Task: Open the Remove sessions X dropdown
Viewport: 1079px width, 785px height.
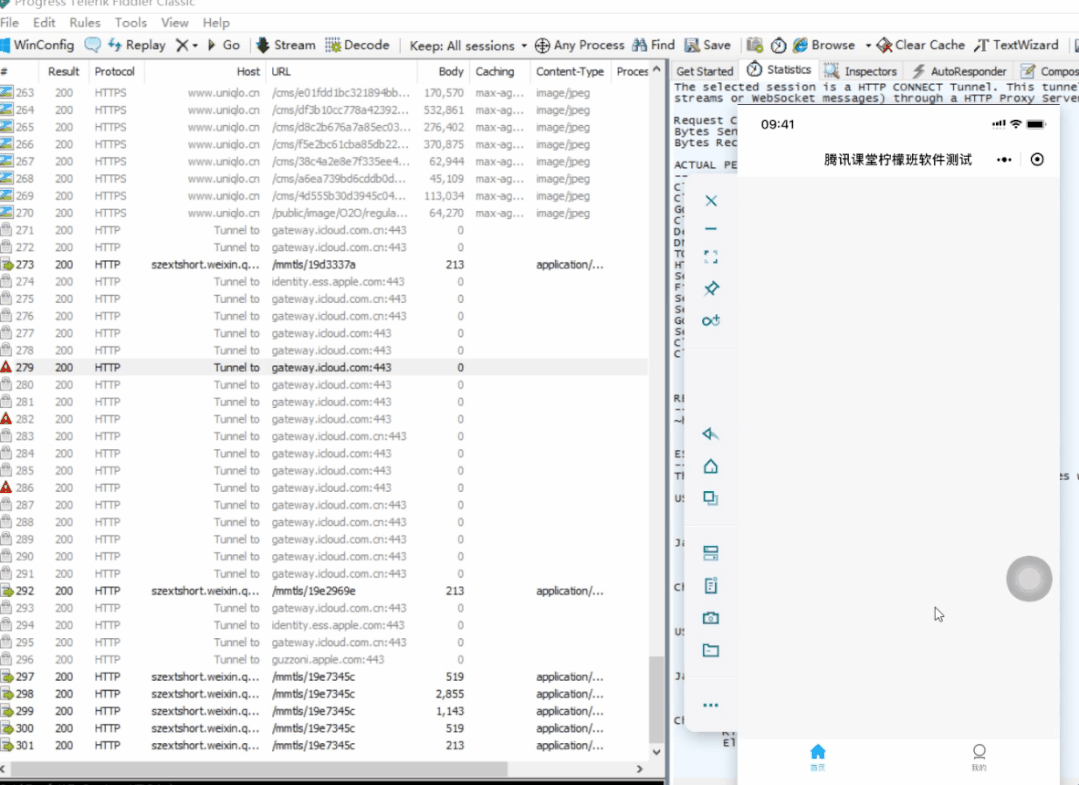Action: tap(186, 45)
